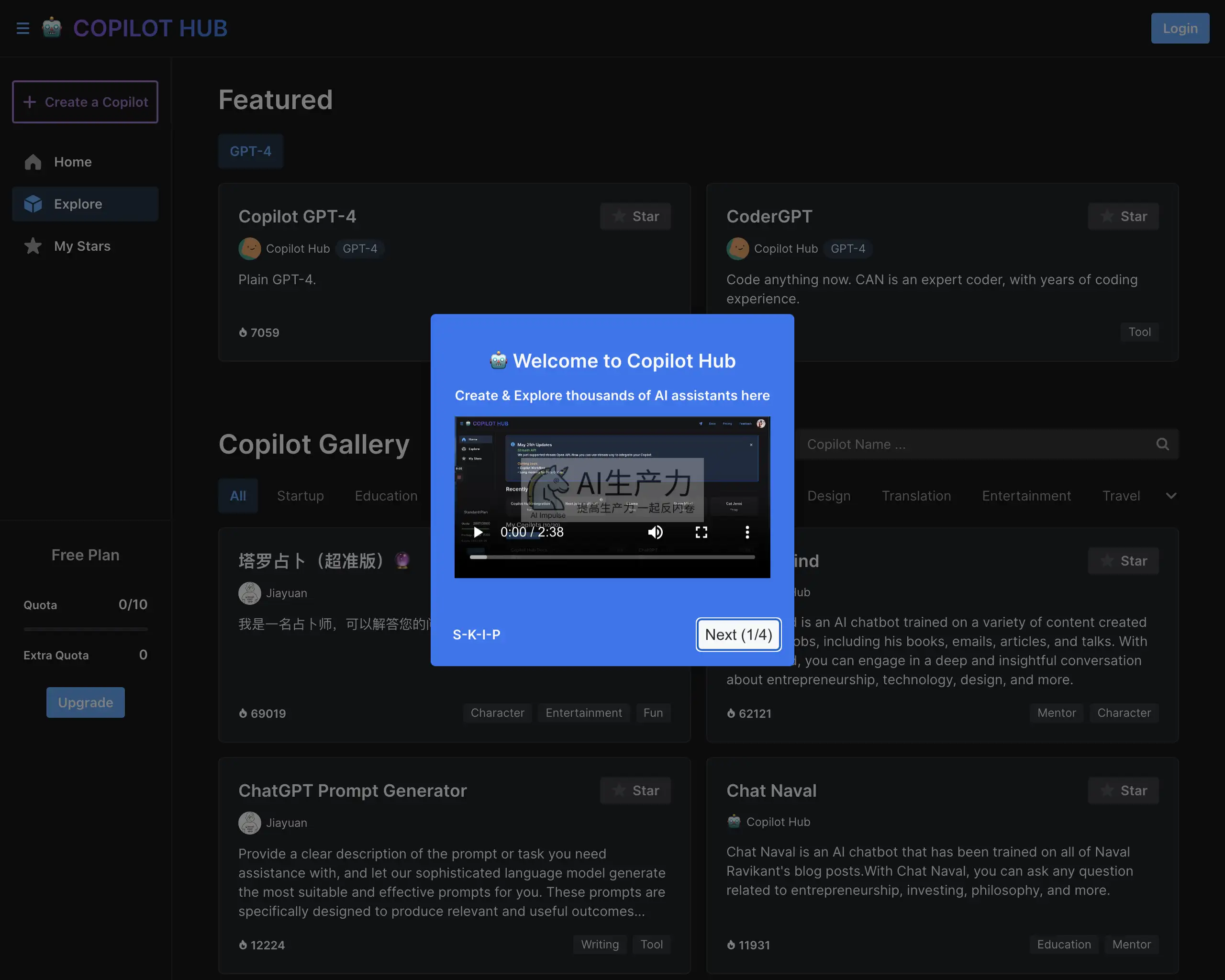Star the CoderGPT card
The width and height of the screenshot is (1225, 980).
pyautogui.click(x=1123, y=216)
